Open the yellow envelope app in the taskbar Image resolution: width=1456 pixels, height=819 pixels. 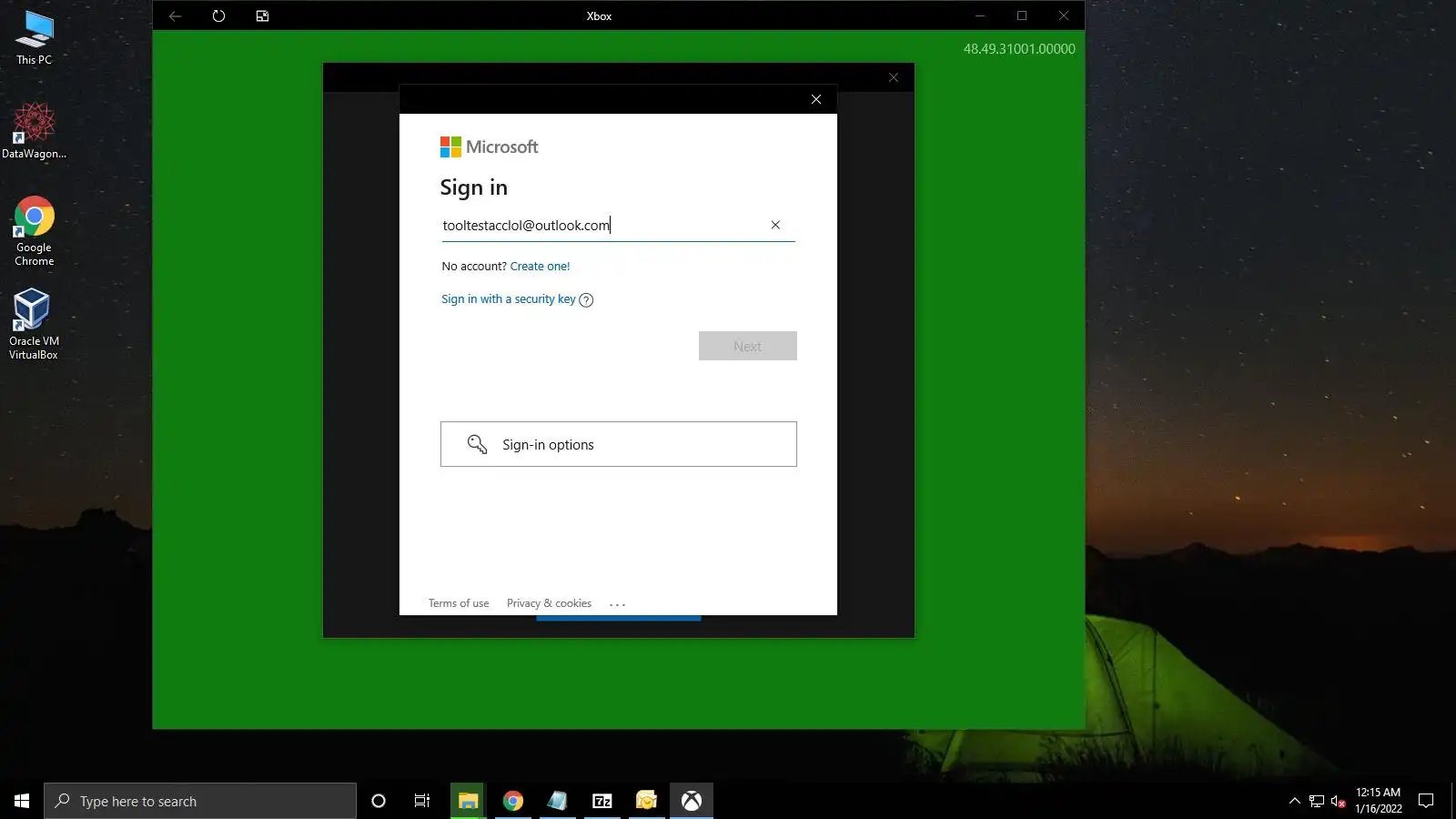tap(647, 801)
